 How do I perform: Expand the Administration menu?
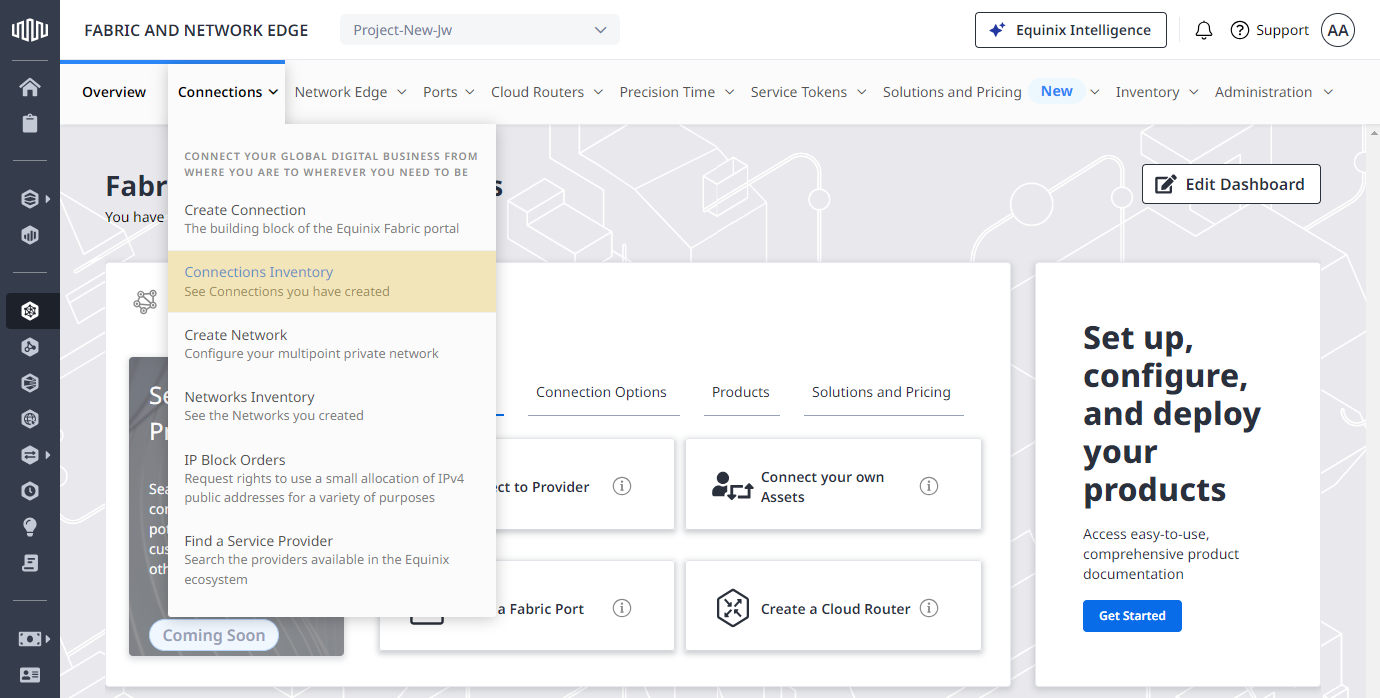[1274, 92]
